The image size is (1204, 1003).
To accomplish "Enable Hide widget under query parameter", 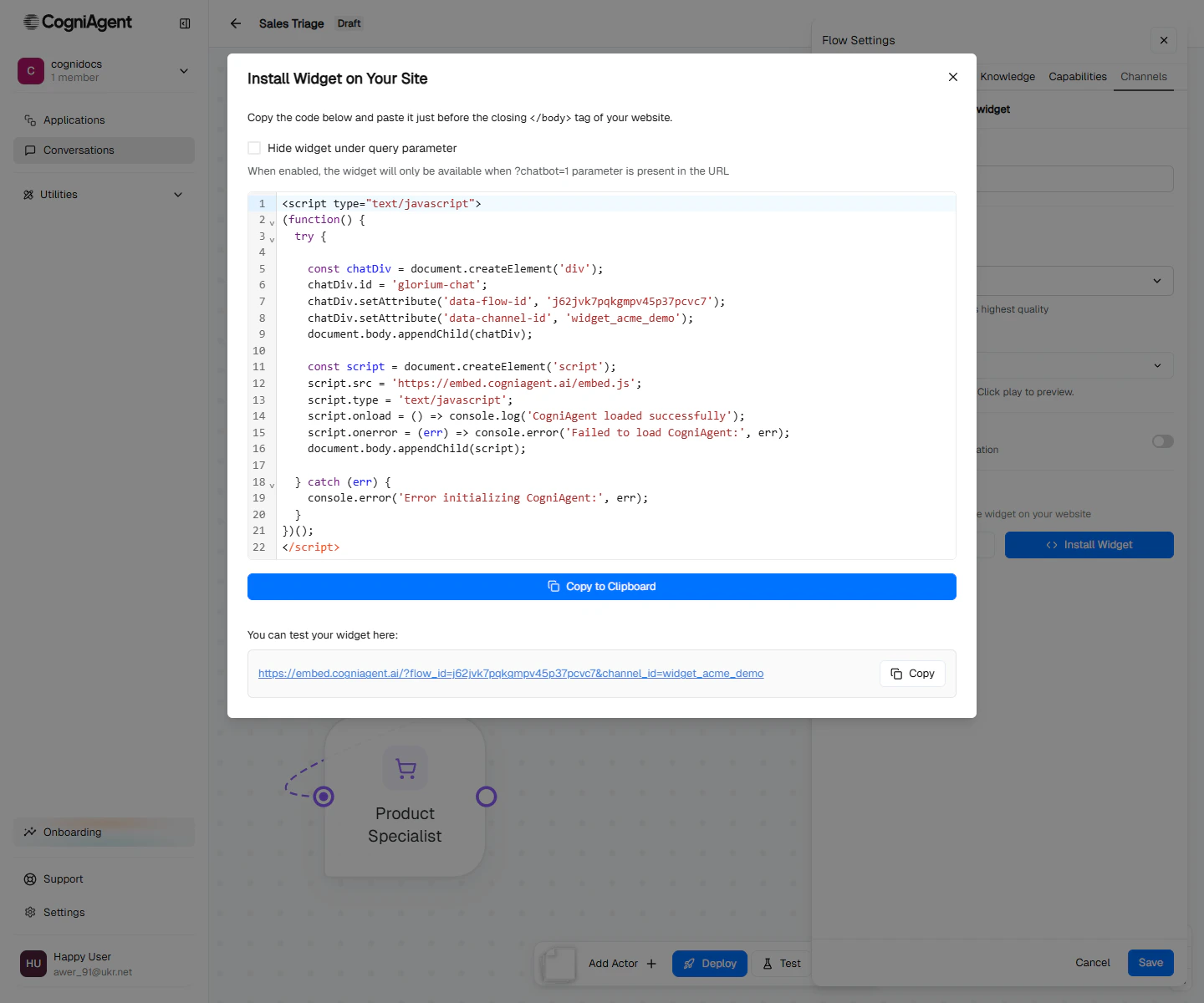I will (254, 148).
